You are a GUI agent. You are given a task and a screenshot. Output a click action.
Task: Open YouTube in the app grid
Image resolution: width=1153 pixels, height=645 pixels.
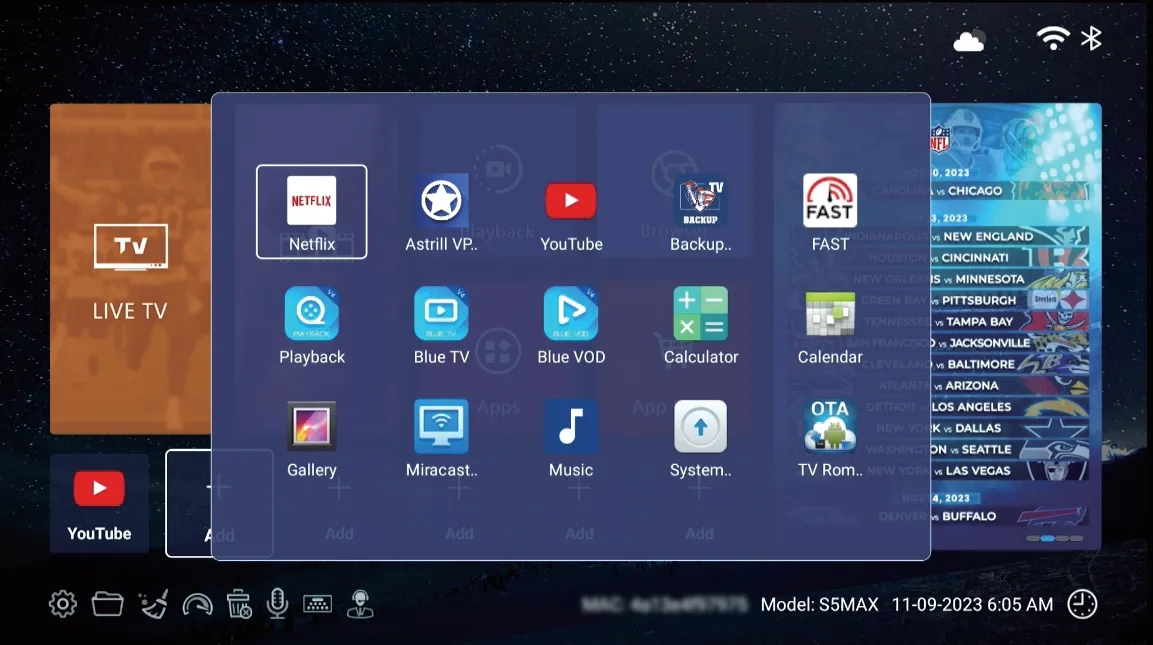tap(571, 212)
